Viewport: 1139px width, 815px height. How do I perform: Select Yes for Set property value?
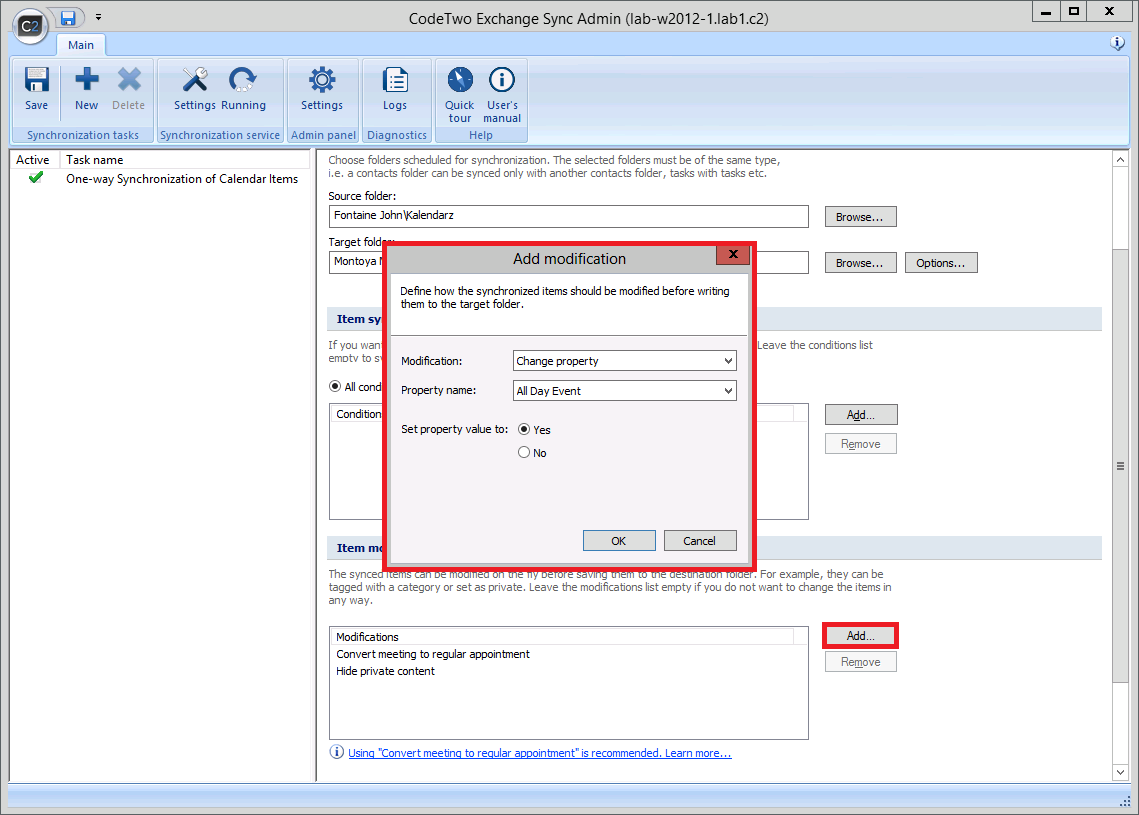[x=524, y=429]
